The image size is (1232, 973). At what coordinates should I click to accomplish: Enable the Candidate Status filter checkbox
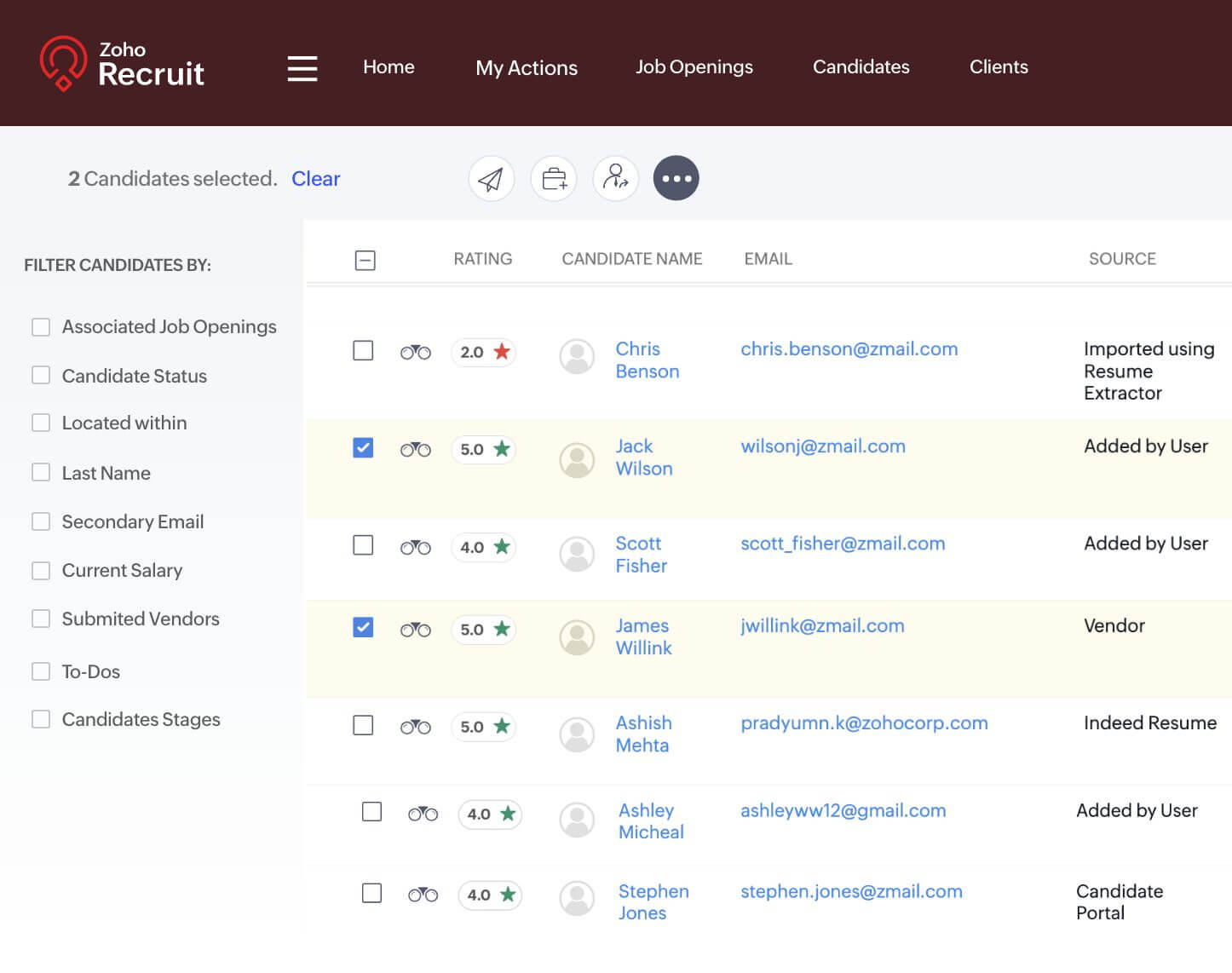(41, 375)
